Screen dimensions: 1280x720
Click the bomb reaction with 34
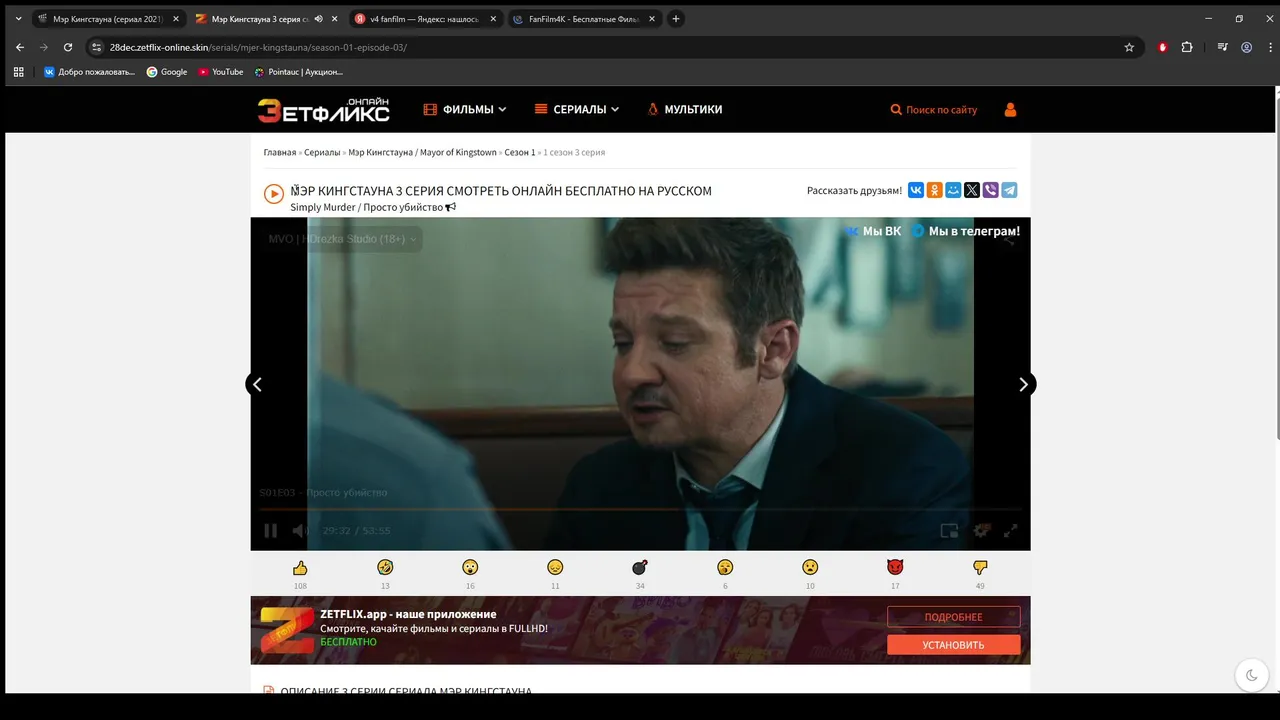[x=640, y=567]
